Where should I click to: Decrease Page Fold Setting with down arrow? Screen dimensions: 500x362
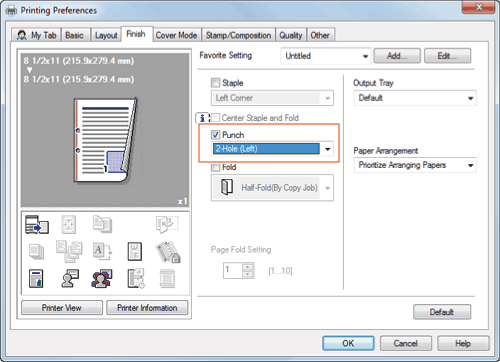tap(247, 274)
